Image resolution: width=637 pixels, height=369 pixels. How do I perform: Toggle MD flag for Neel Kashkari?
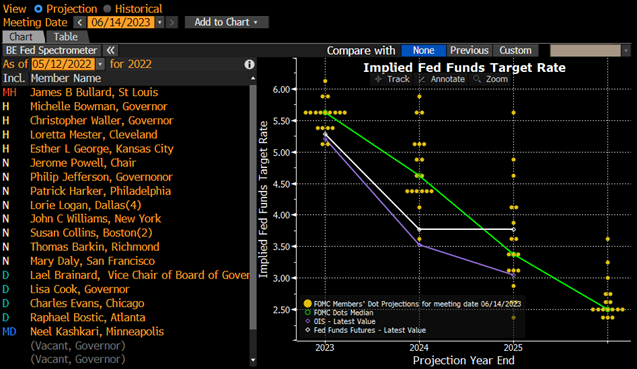[x=9, y=332]
